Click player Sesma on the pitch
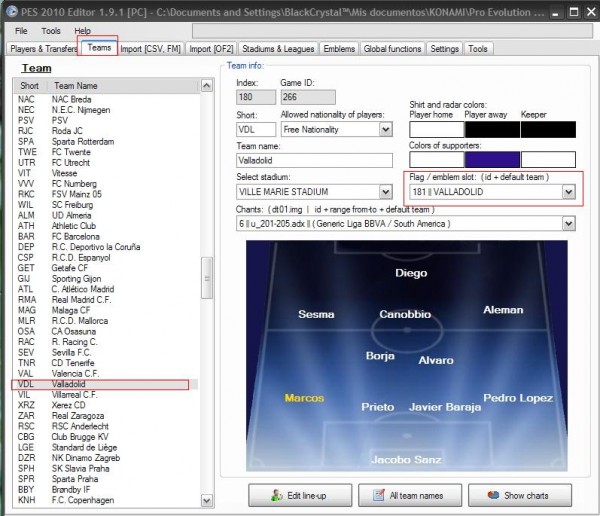600x516 pixels. [316, 314]
